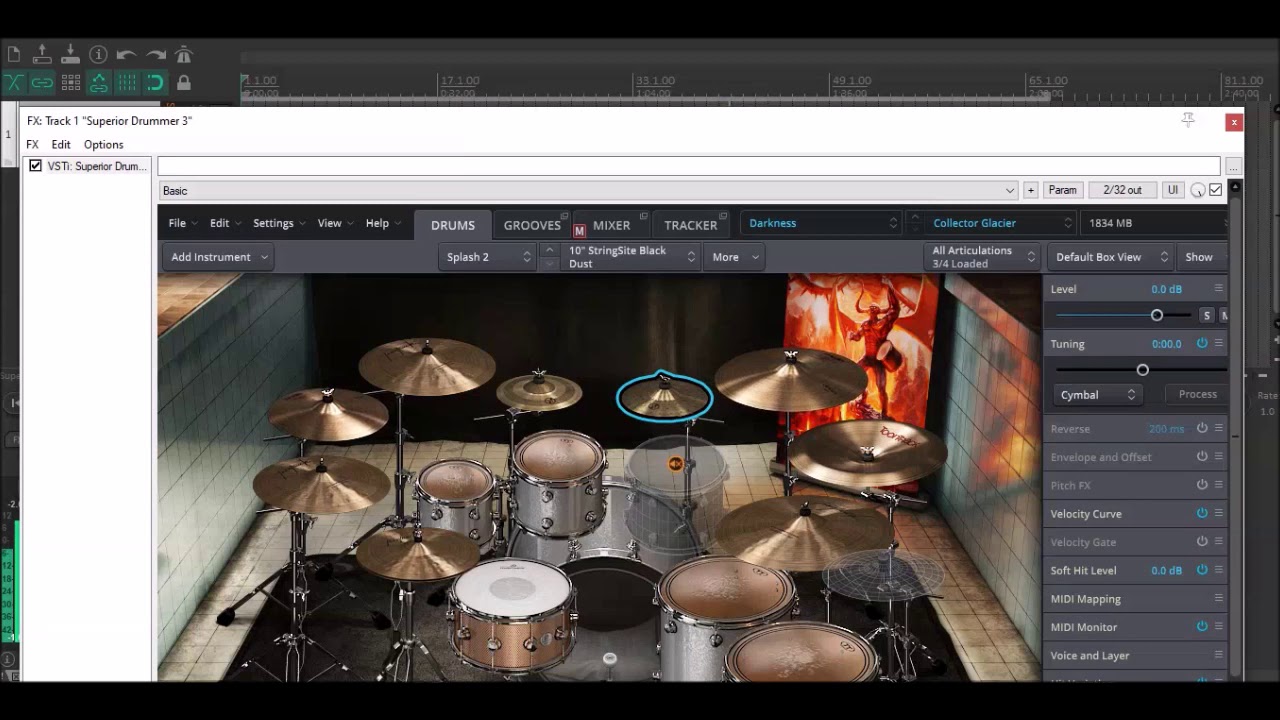Toggle item grouping chain-link icon
This screenshot has width=1280, height=720.
(42, 83)
